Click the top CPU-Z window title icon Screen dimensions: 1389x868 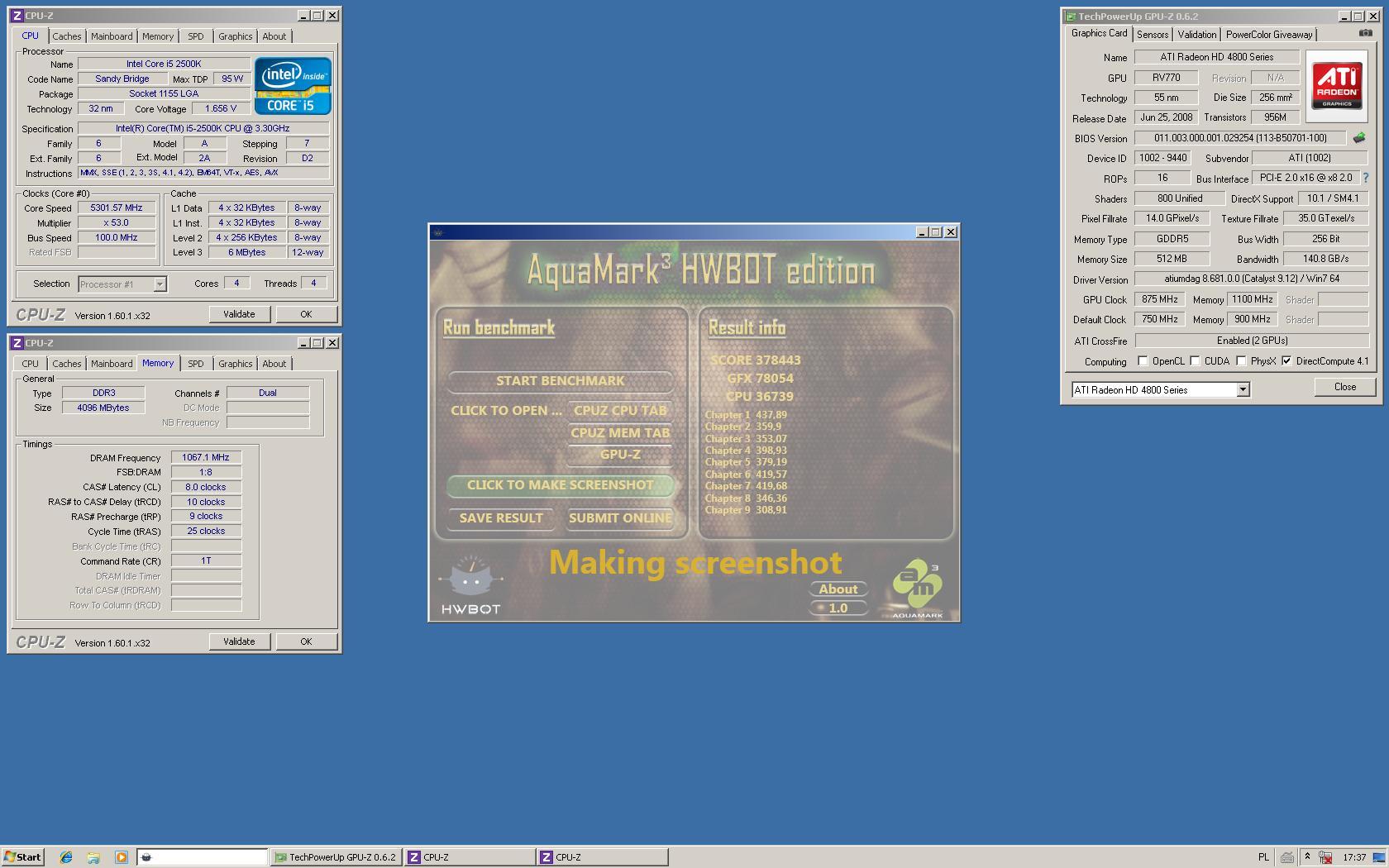coord(17,16)
